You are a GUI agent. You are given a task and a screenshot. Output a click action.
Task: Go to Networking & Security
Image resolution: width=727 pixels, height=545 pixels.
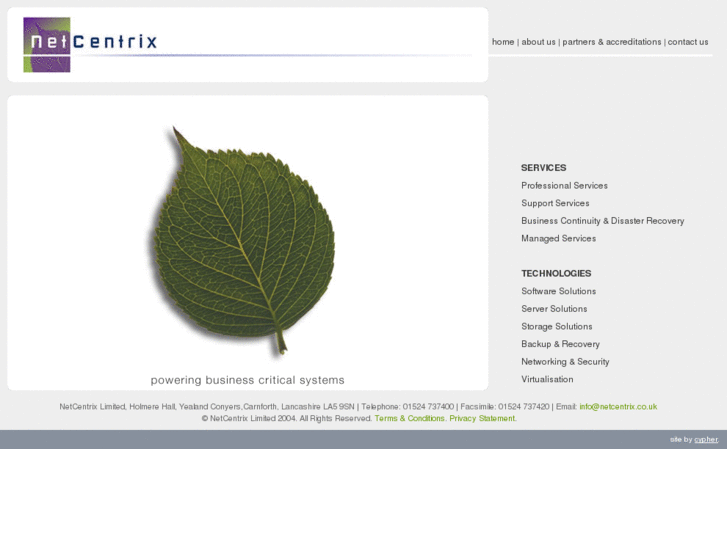click(x=565, y=362)
